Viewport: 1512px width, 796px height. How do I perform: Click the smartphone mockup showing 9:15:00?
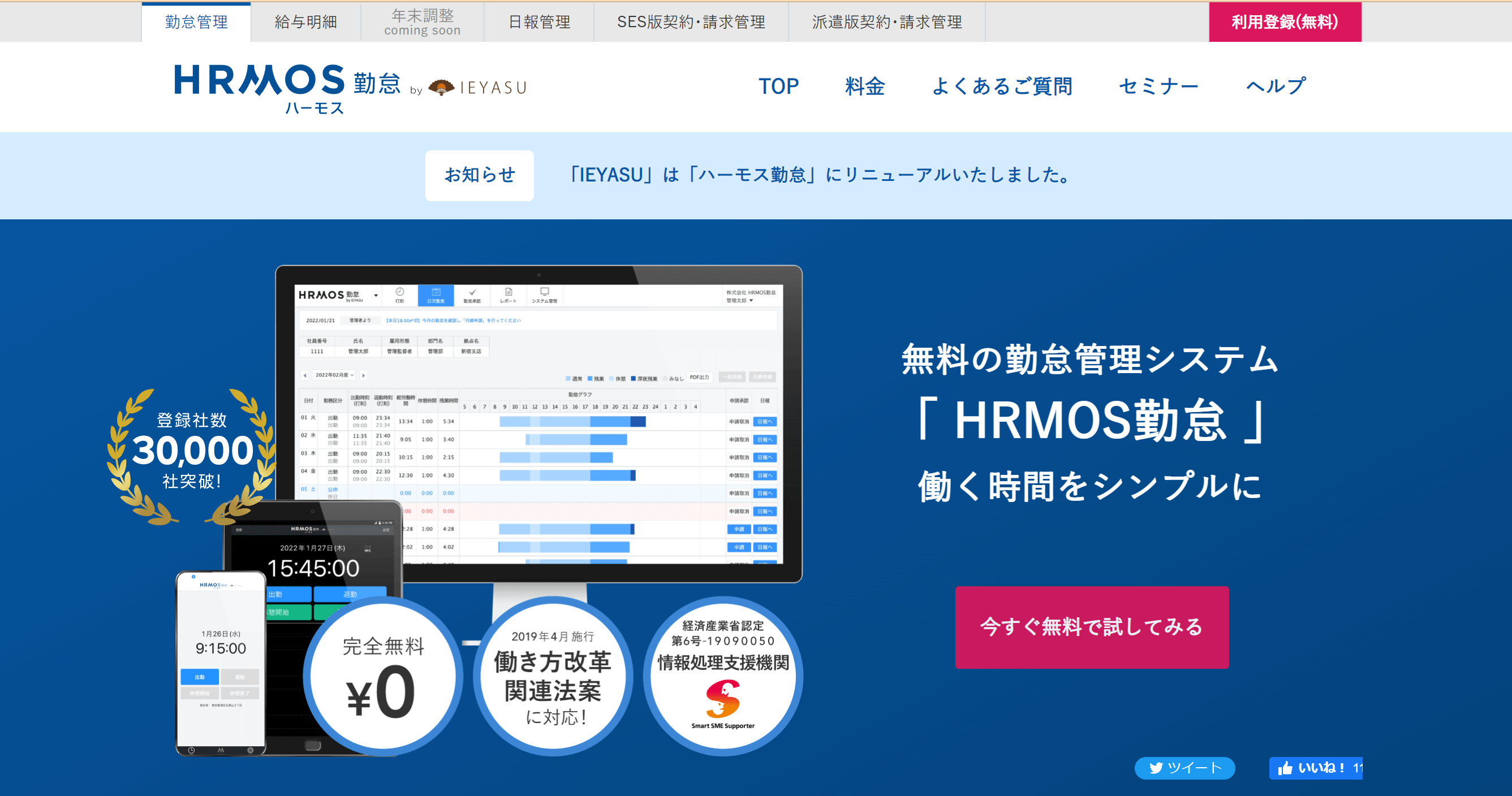(221, 663)
